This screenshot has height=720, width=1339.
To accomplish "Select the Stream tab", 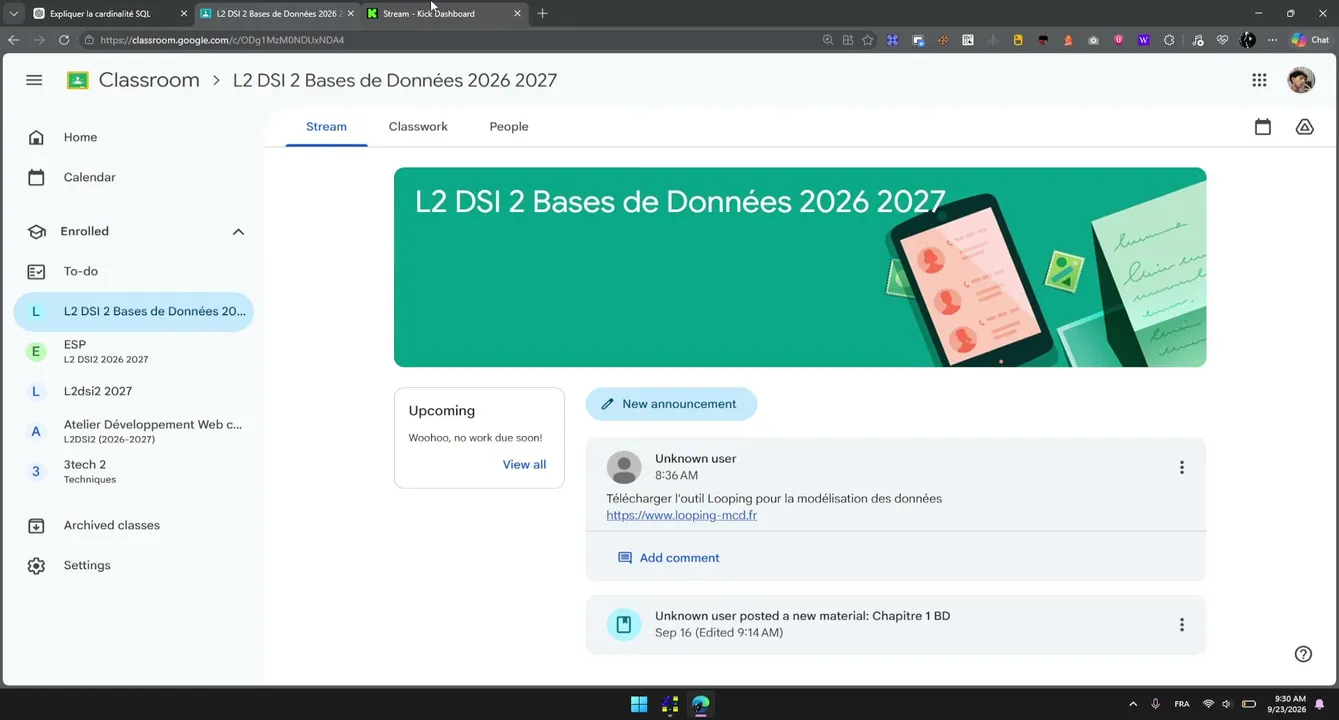I will (x=326, y=127).
